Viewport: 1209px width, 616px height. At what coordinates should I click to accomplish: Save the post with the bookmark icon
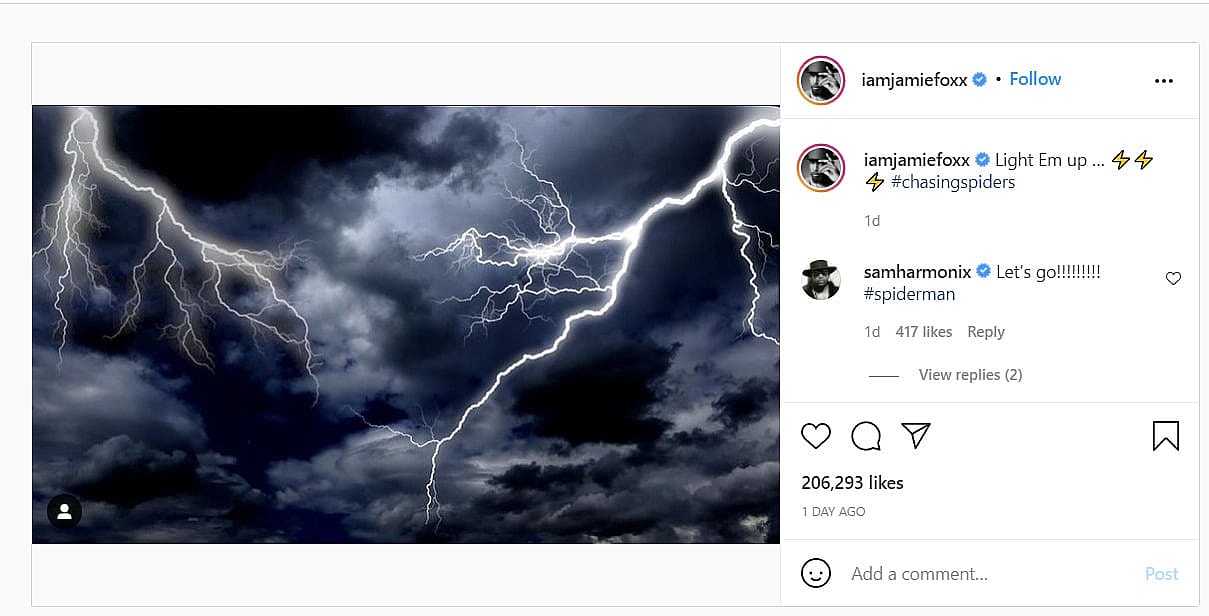1165,436
